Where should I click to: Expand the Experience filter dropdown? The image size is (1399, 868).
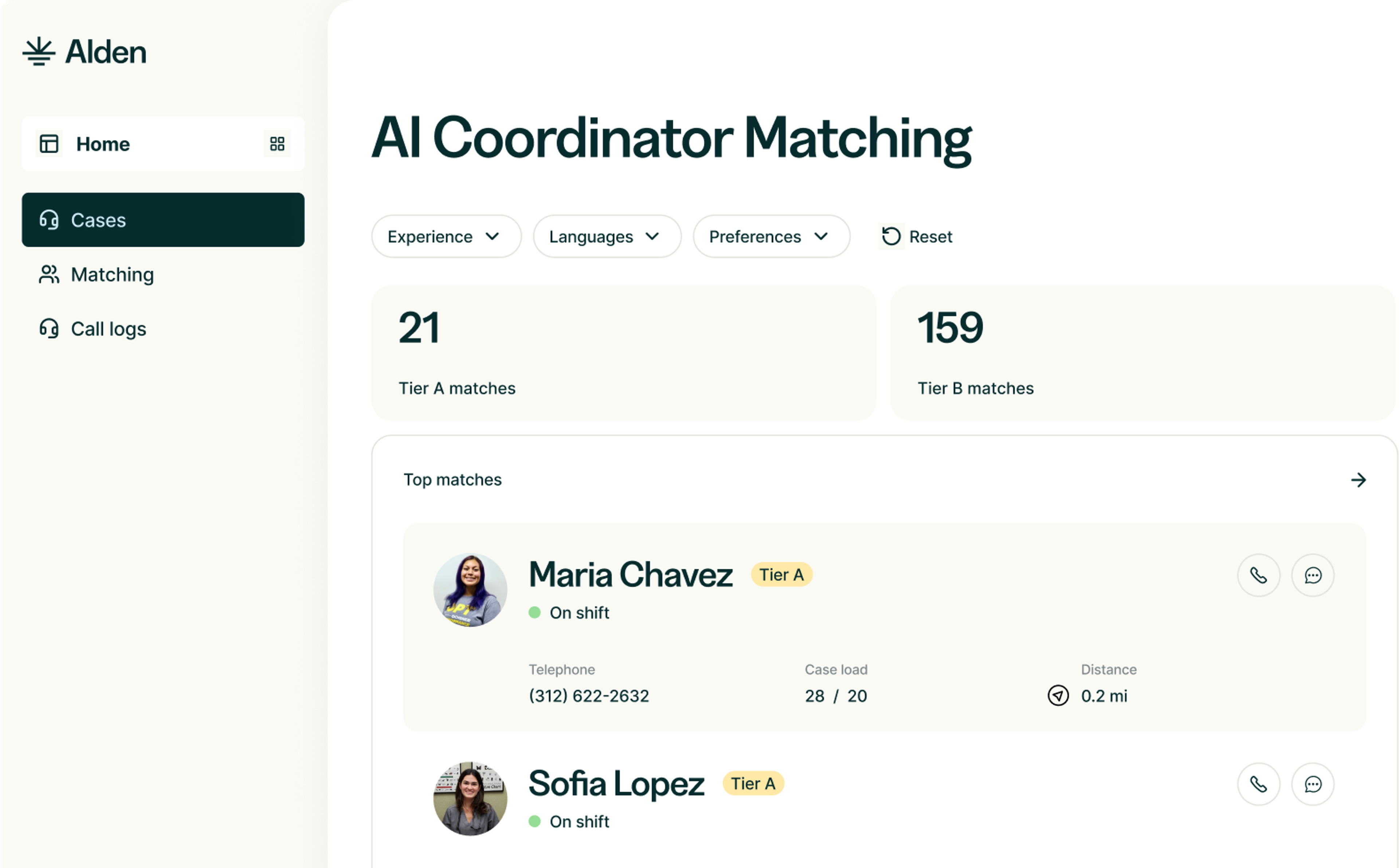point(446,236)
